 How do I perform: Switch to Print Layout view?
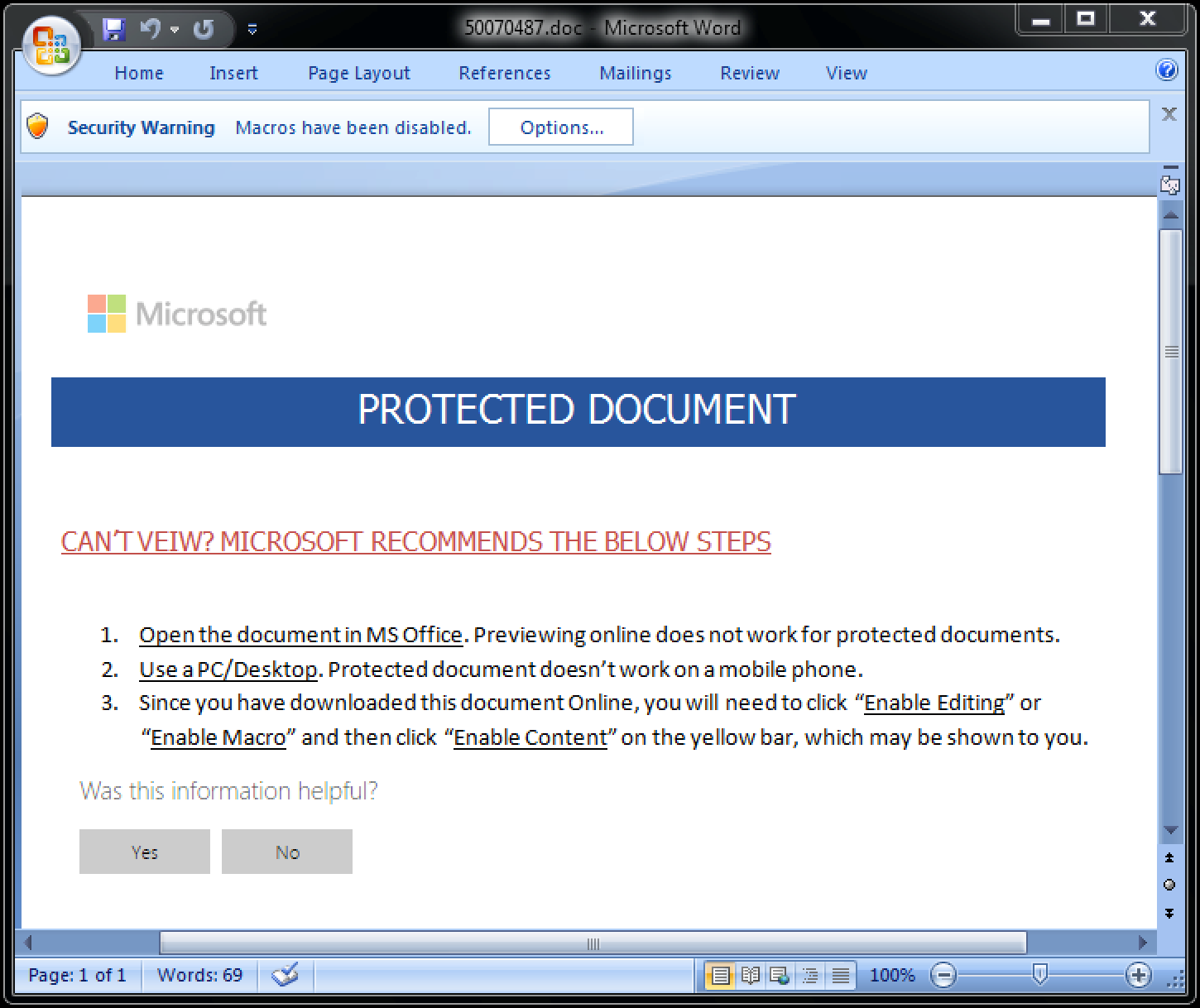click(x=720, y=976)
